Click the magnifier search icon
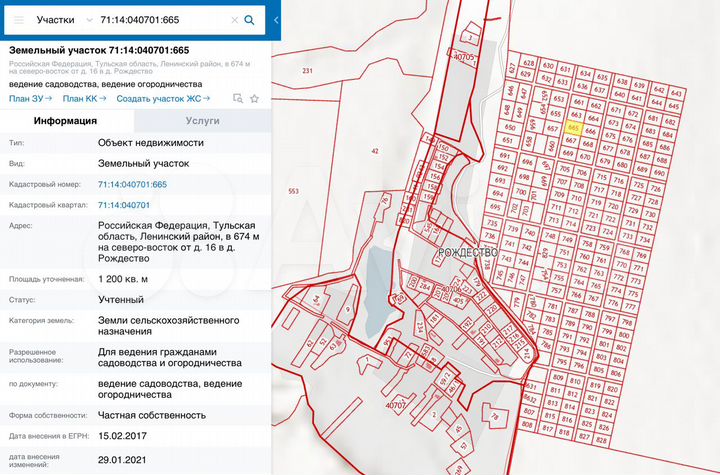This screenshot has height=475, width=720. coord(249,20)
